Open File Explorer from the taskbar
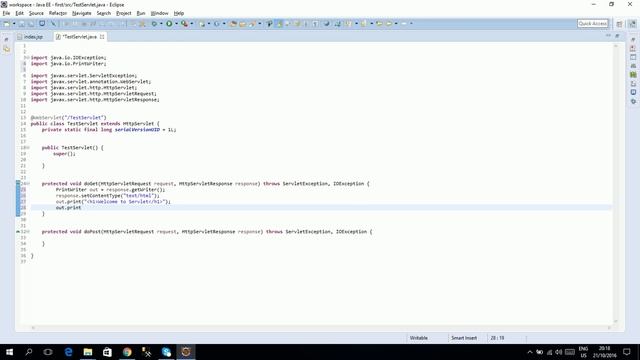640x360 pixels. (x=88, y=352)
